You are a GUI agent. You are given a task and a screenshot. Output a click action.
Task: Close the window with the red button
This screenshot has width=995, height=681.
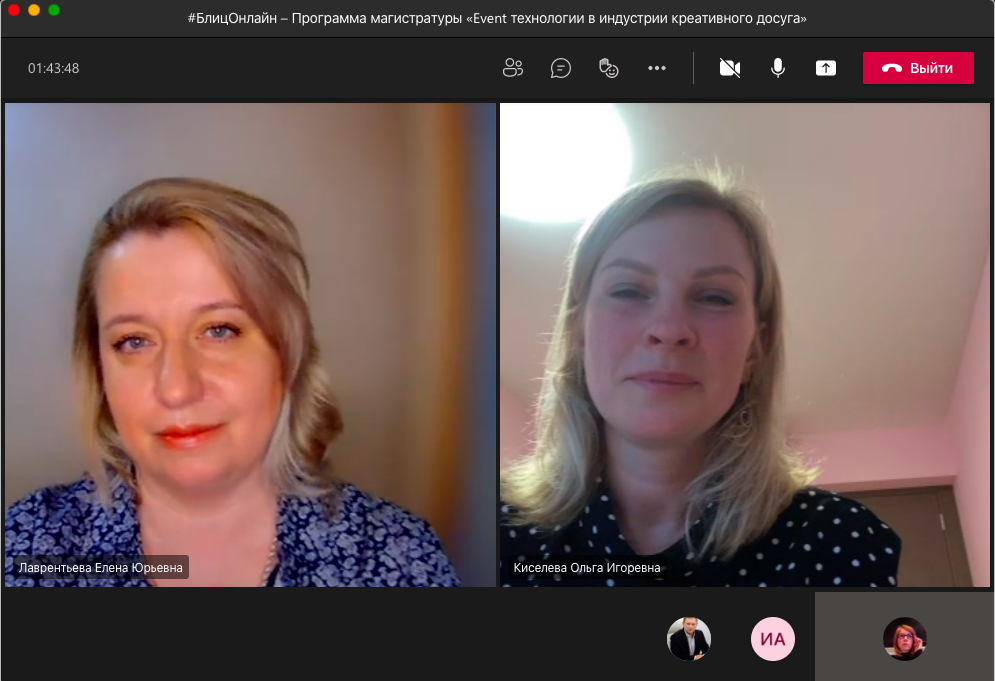click(x=14, y=10)
